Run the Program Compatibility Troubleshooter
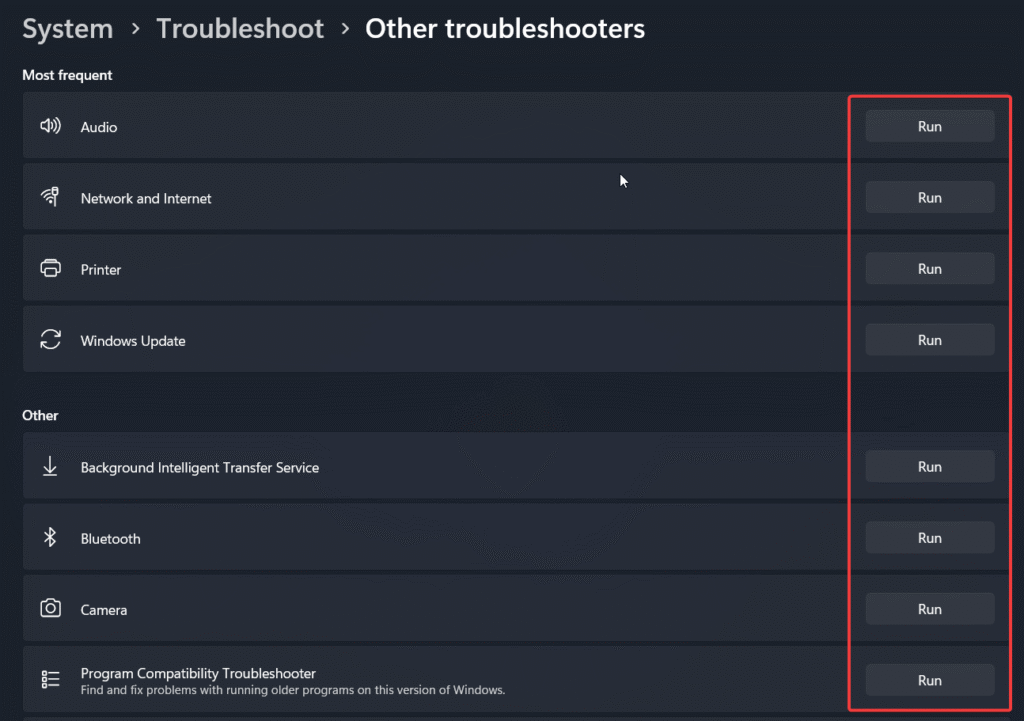 [x=929, y=680]
